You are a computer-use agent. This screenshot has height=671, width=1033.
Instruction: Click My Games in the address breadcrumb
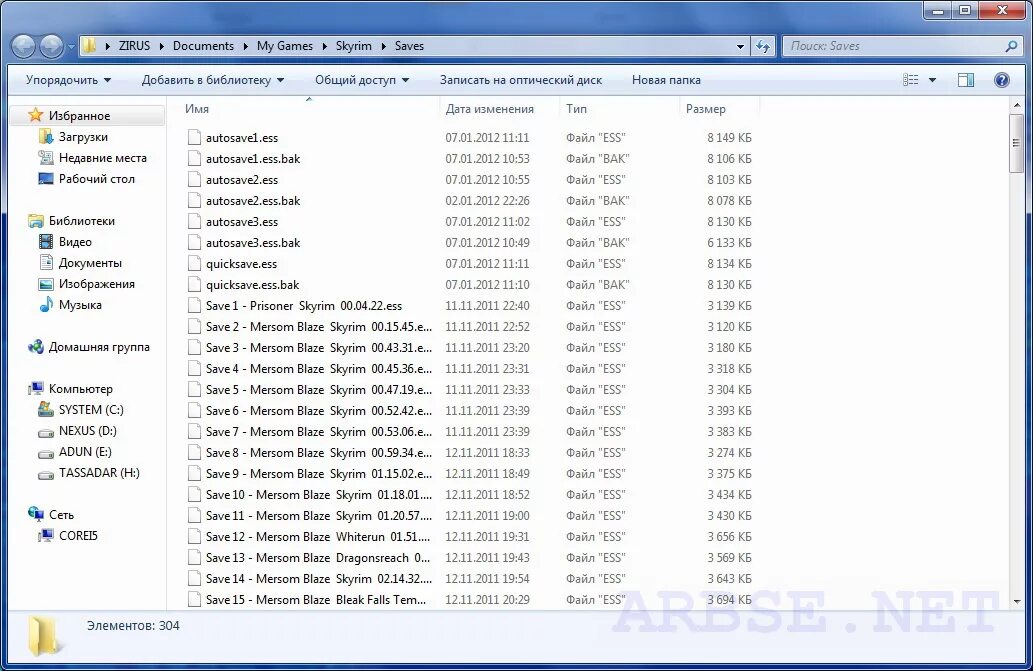pos(285,46)
